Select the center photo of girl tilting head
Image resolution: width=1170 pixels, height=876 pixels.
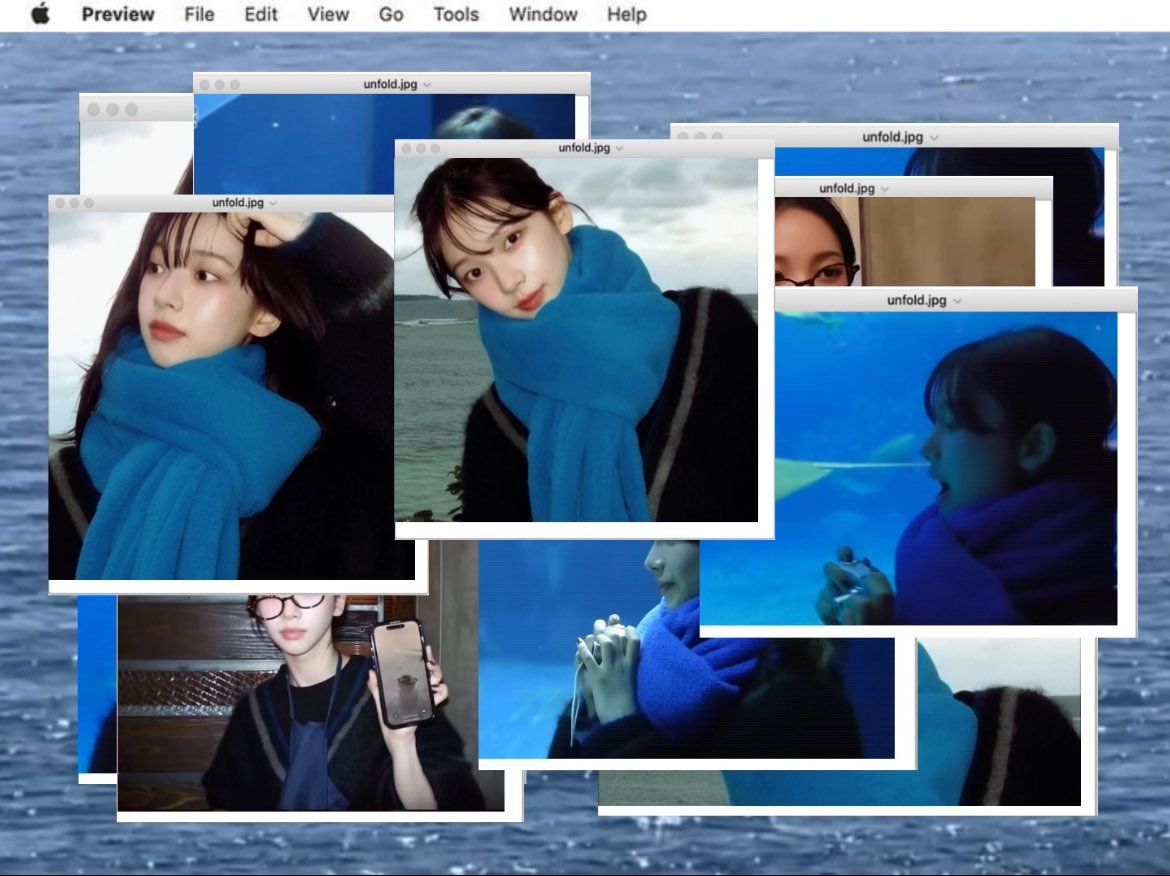coord(576,340)
